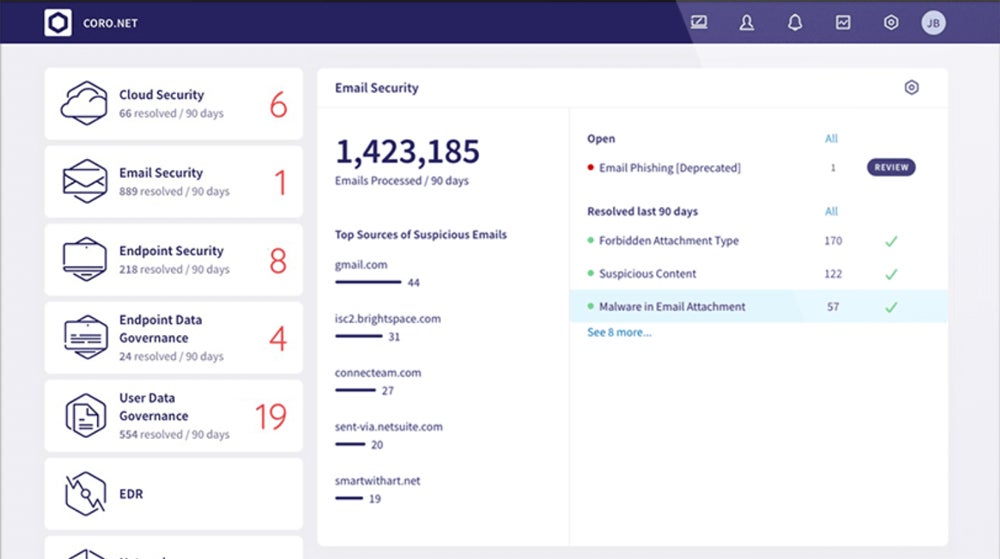Open the devices monitor icon in header
Screen dimensions: 1000x559
699,23
